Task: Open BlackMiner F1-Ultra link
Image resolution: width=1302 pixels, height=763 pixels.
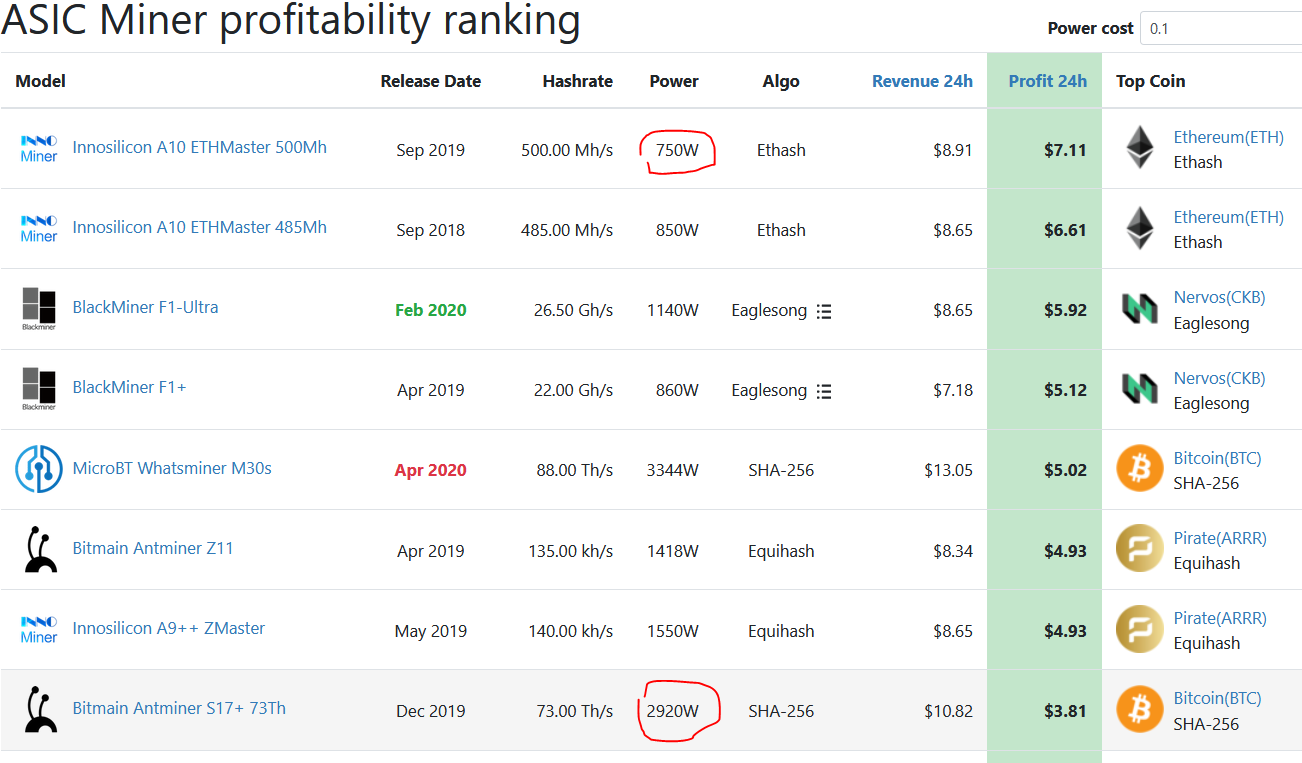Action: (x=145, y=307)
